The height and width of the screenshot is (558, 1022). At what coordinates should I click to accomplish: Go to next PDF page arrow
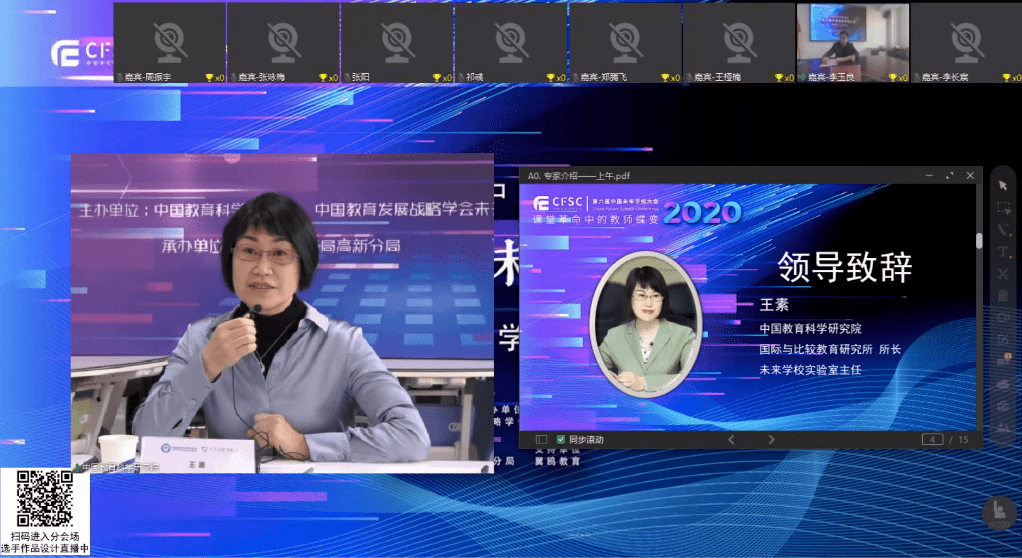(x=771, y=439)
